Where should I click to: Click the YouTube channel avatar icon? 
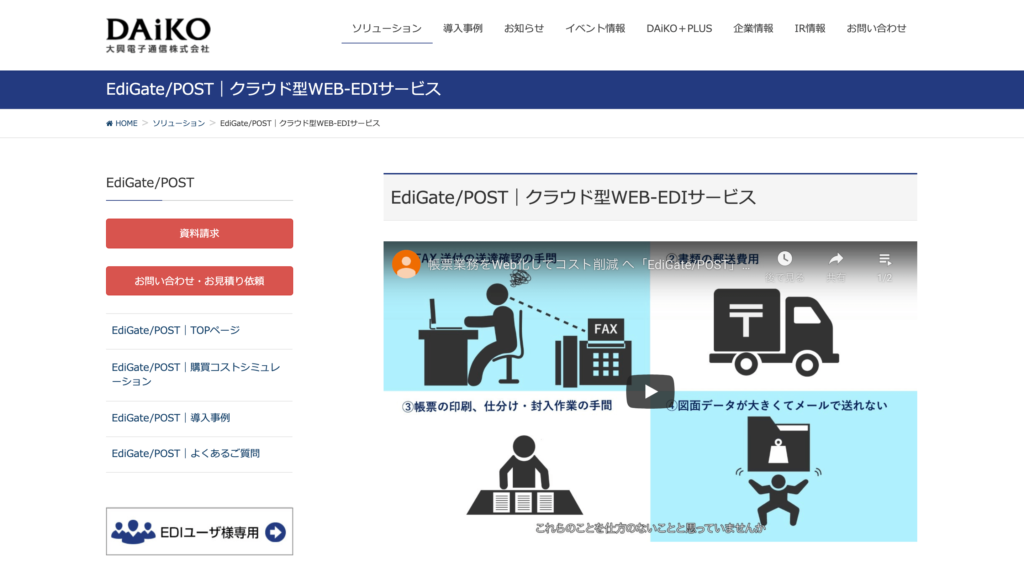point(406,264)
